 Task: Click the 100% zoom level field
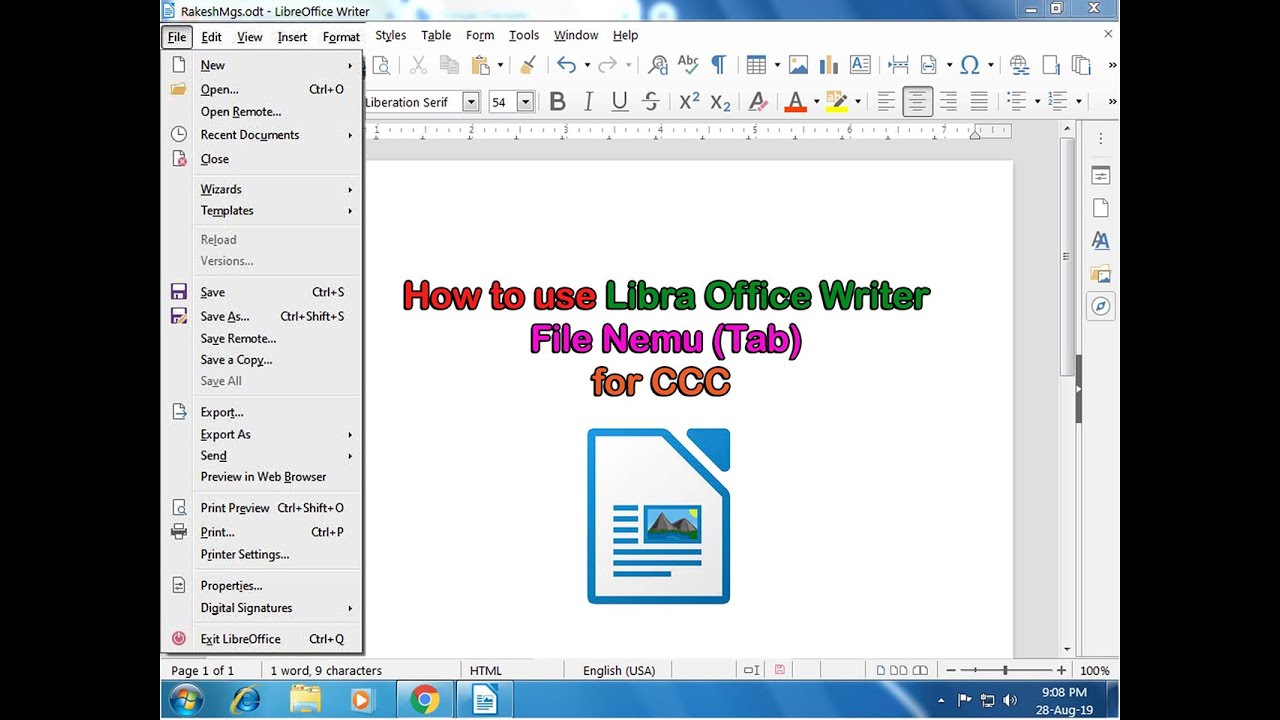point(1095,671)
